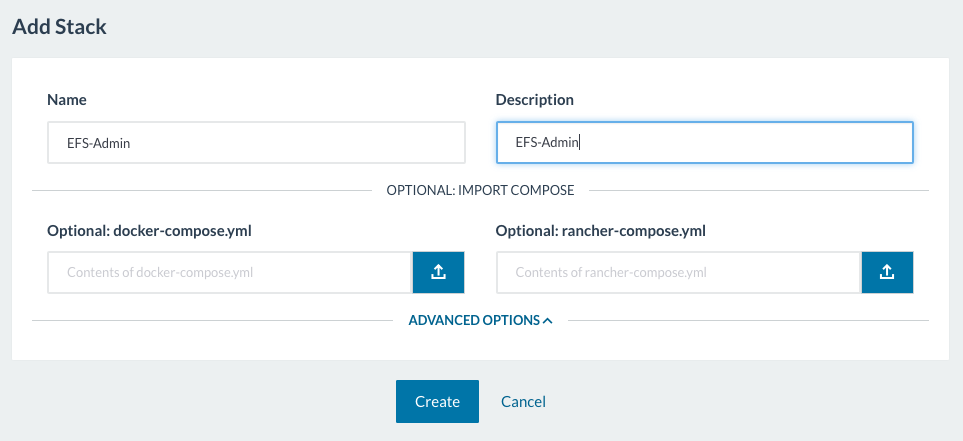Click the chevron arrow beside Advanced Options
The width and height of the screenshot is (963, 441).
(x=547, y=321)
